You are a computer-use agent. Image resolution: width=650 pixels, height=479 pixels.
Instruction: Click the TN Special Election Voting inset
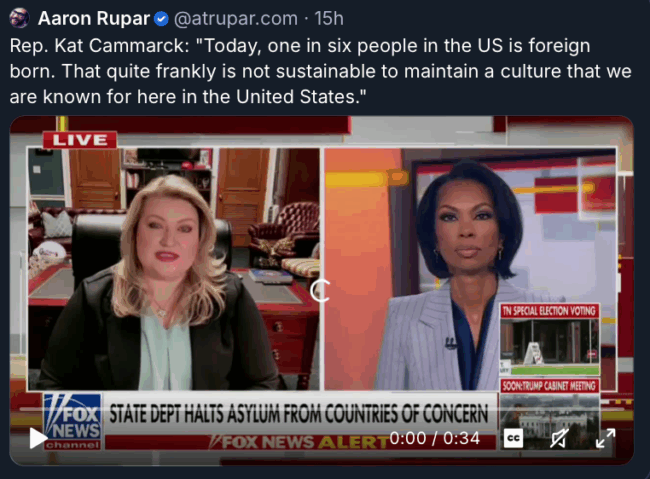pos(550,339)
